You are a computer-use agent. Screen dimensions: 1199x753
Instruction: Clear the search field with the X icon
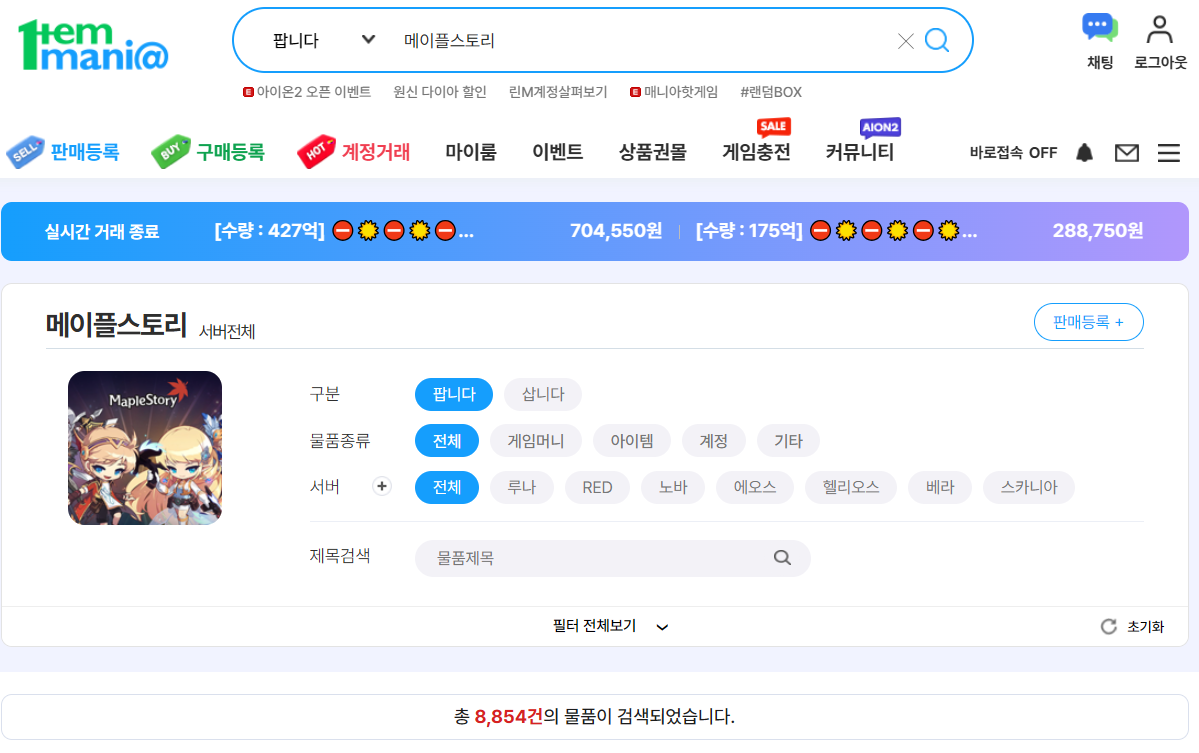coord(905,41)
